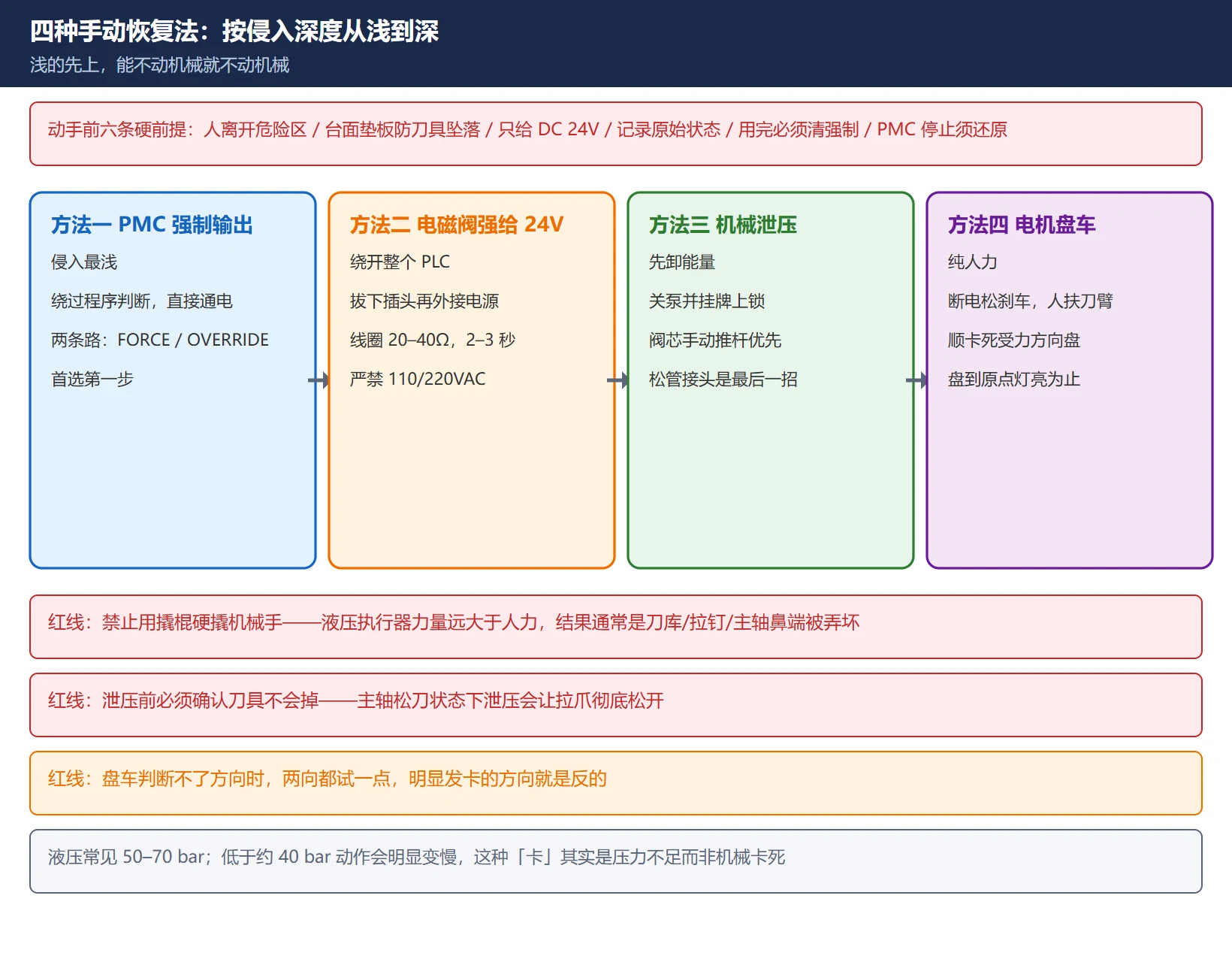Click line 顺卡死受力方向盘
Viewport: 1232px width, 962px height.
pos(1014,340)
